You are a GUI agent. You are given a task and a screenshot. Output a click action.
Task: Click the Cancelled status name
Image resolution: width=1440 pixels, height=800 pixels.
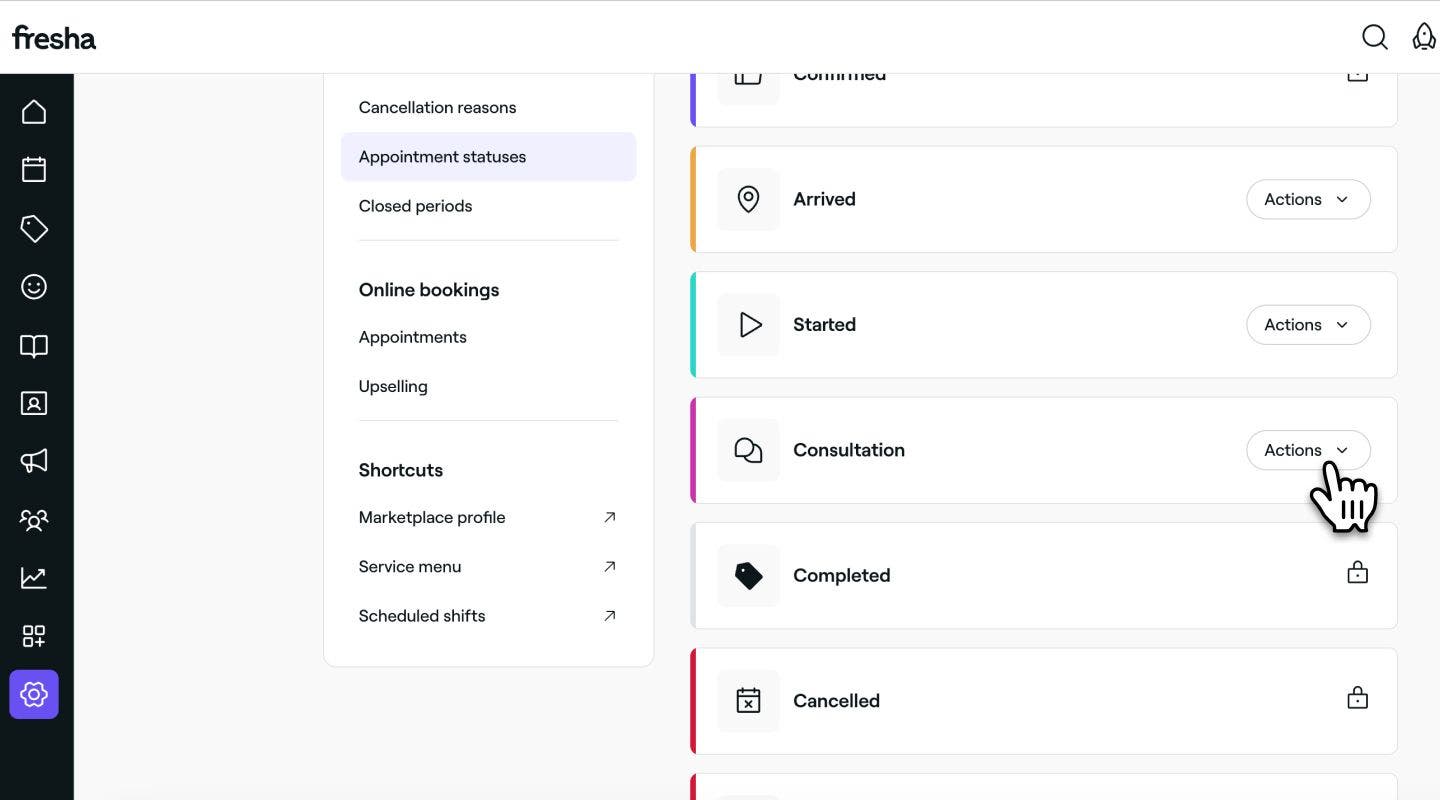pos(836,701)
